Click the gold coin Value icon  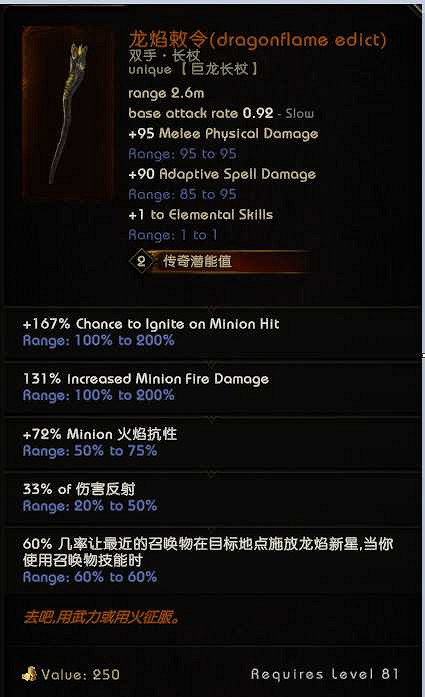pyautogui.click(x=29, y=674)
